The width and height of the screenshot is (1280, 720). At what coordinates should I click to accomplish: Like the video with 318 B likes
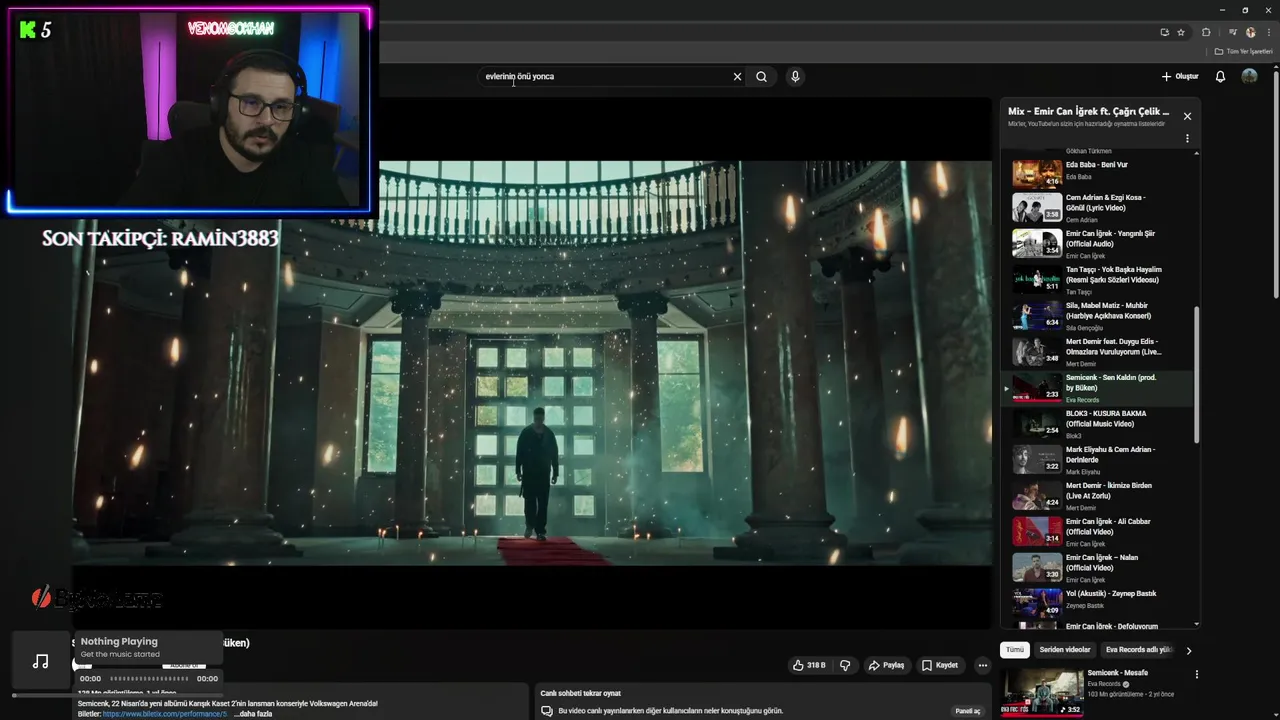point(809,665)
